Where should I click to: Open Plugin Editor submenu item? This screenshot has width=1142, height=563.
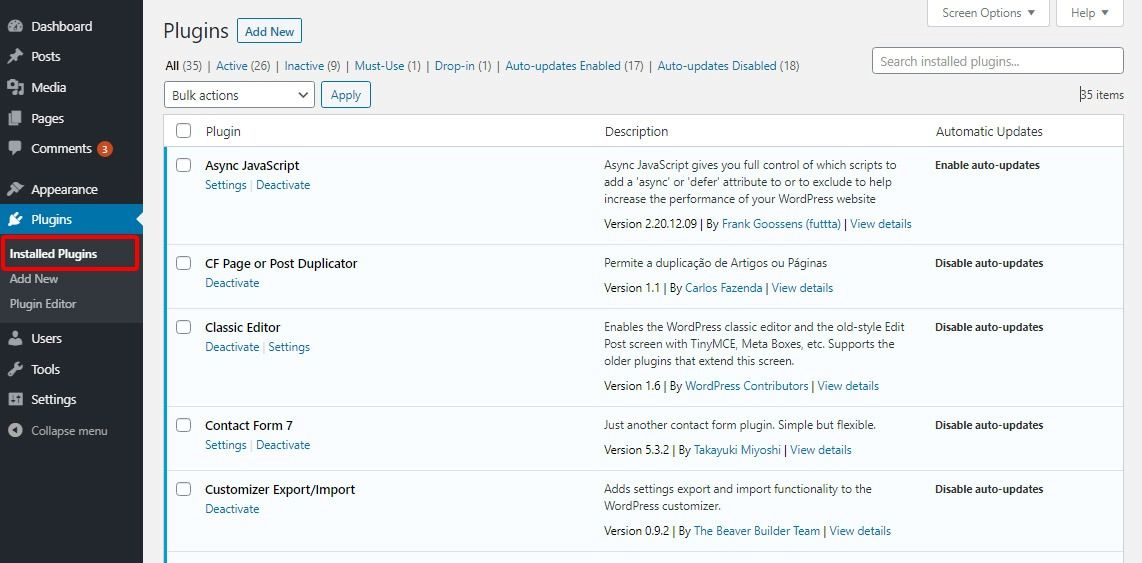pos(43,304)
